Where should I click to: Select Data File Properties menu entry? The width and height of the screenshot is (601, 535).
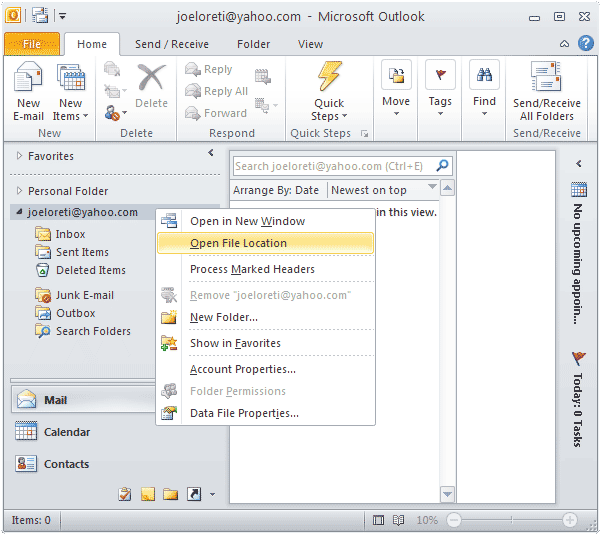click(244, 413)
